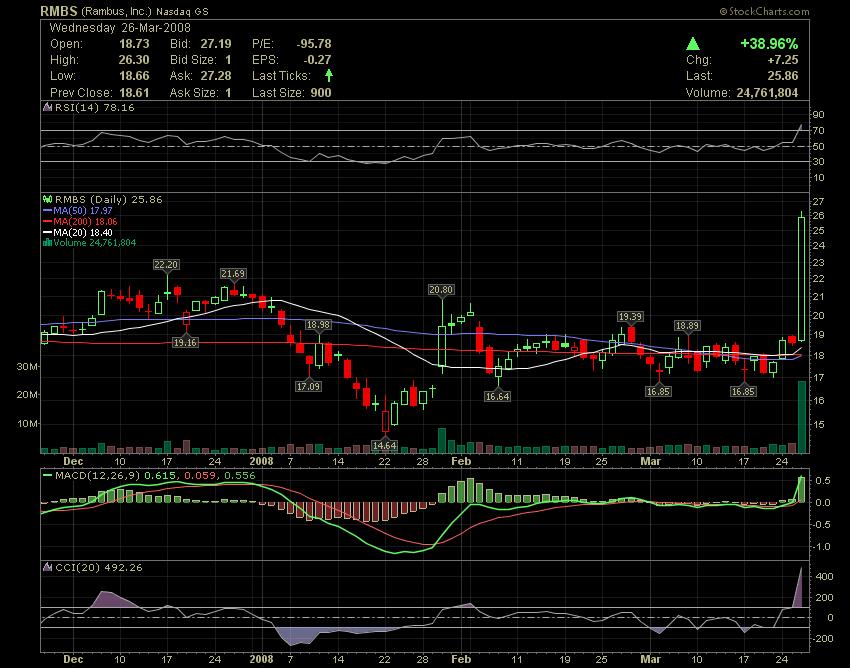The width and height of the screenshot is (850, 668).
Task: Click the tallest green volume bar
Action: (x=801, y=416)
